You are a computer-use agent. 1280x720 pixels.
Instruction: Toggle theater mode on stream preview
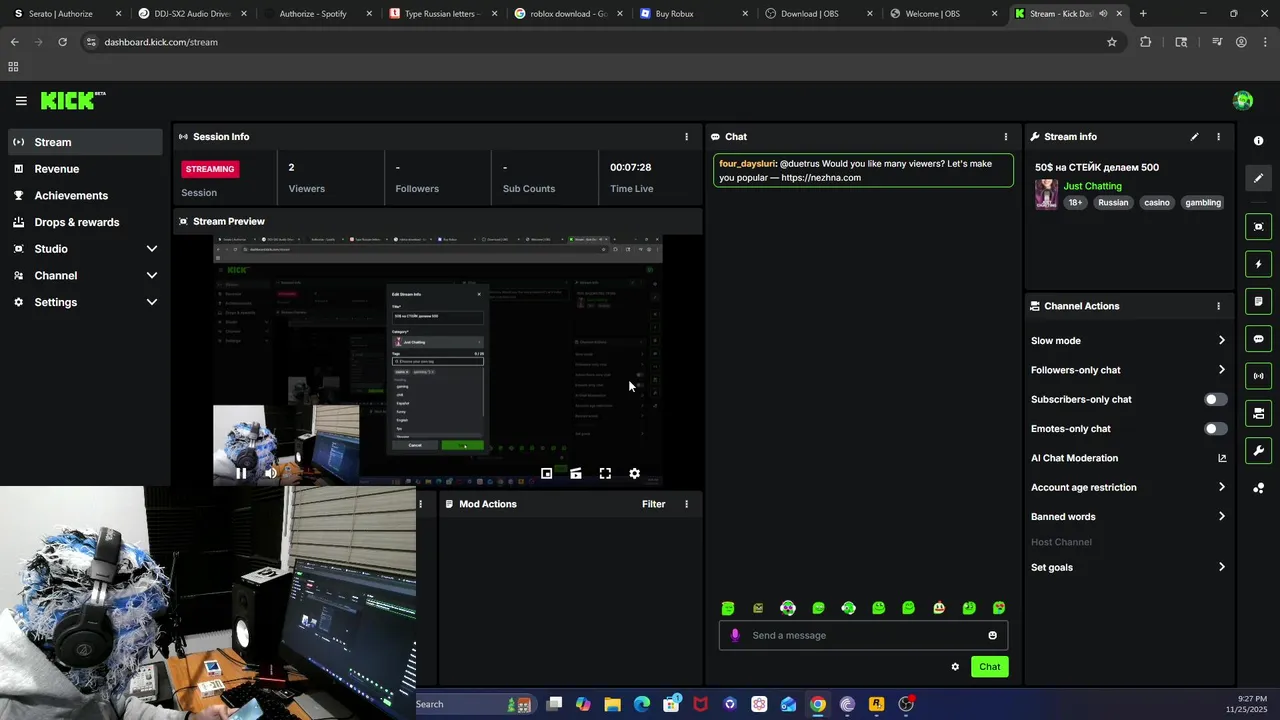576,474
